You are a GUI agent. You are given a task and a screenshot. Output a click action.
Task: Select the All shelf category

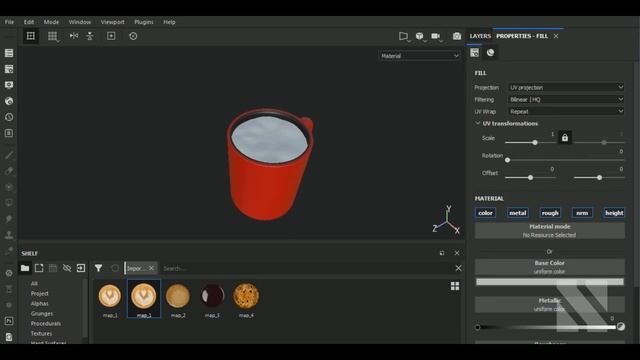[34, 283]
